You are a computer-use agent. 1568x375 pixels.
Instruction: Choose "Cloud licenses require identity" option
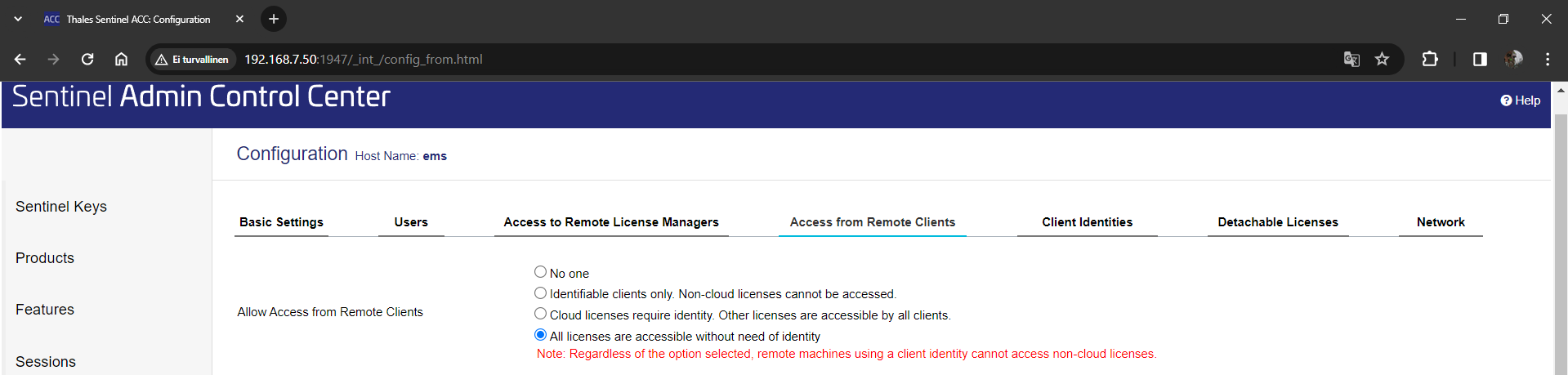[540, 314]
